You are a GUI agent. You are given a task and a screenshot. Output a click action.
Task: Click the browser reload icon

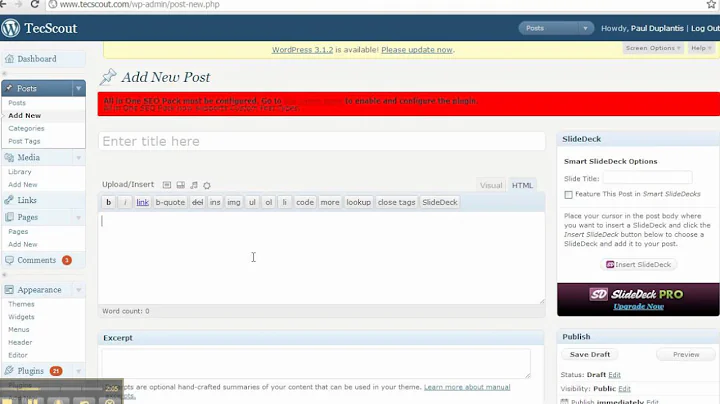[34, 4]
